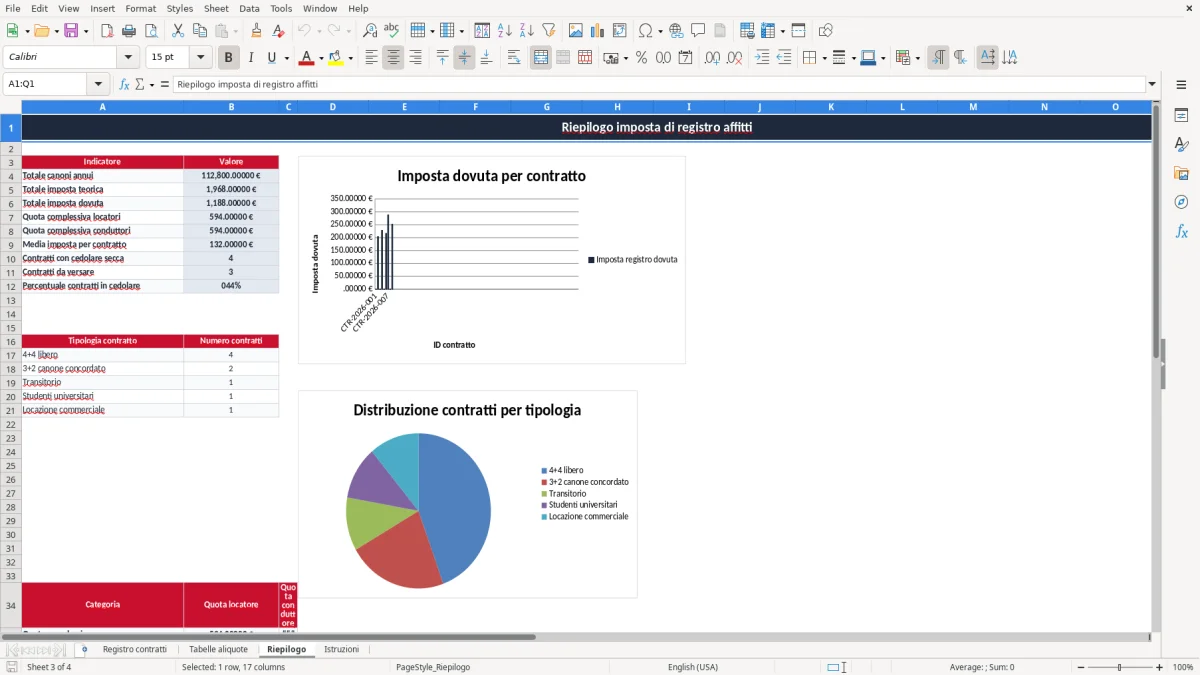Insert Special Character omega icon

pos(645,31)
